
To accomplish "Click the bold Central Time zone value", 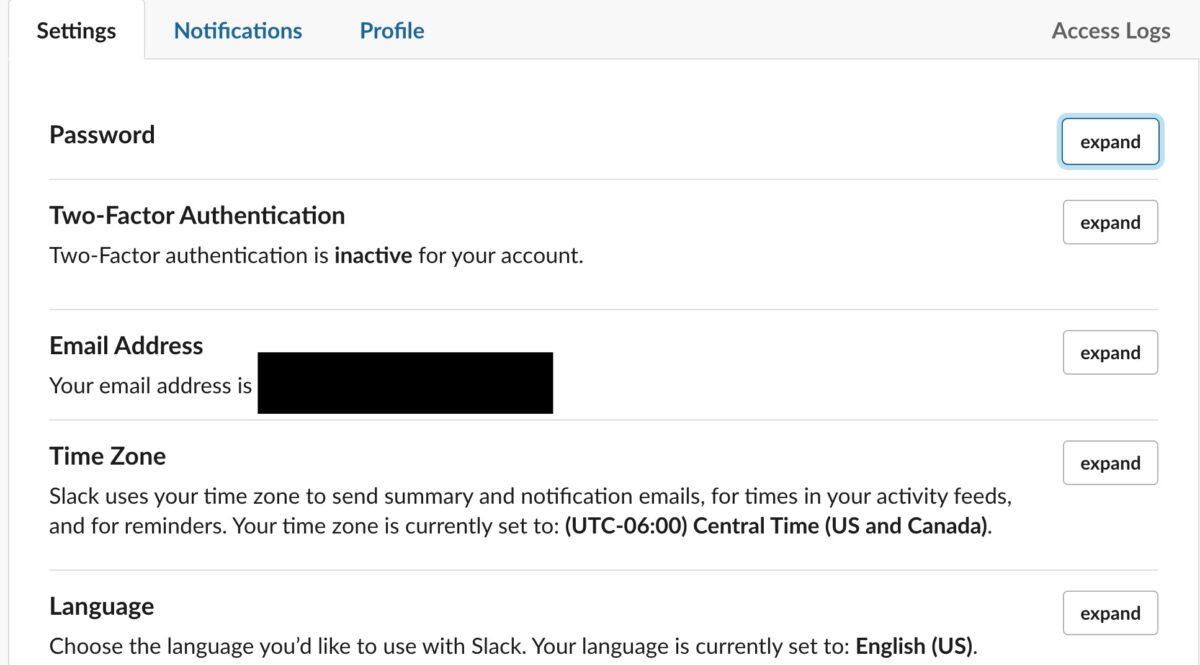I will click(x=777, y=526).
